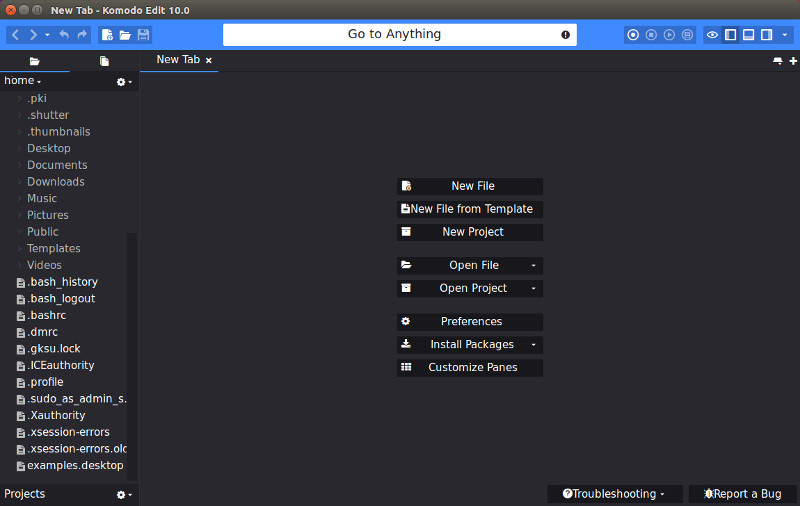This screenshot has width=800, height=506.
Task: Open the Projects gear settings menu
Action: click(124, 494)
